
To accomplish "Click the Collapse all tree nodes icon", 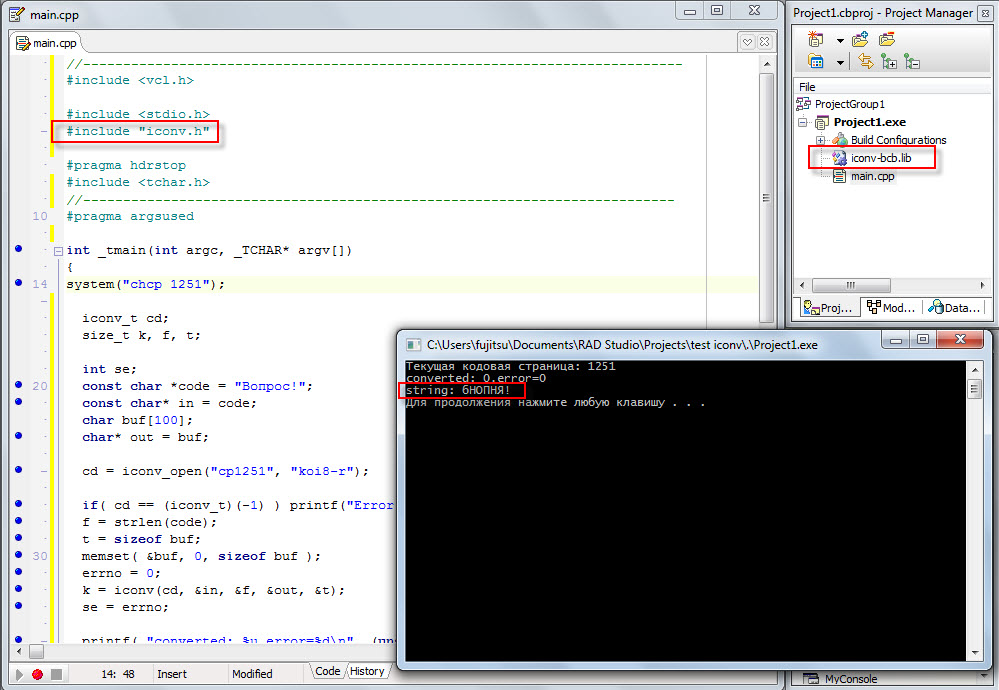I will click(911, 62).
